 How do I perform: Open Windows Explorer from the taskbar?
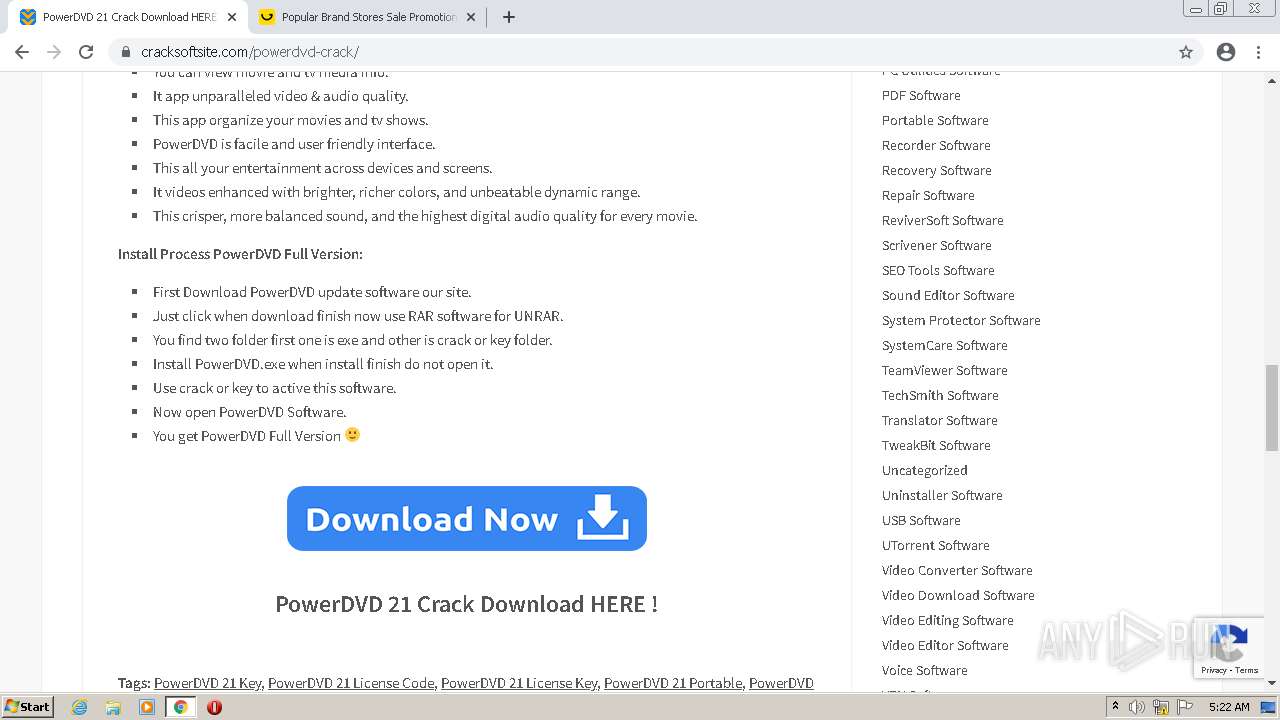pyautogui.click(x=113, y=707)
